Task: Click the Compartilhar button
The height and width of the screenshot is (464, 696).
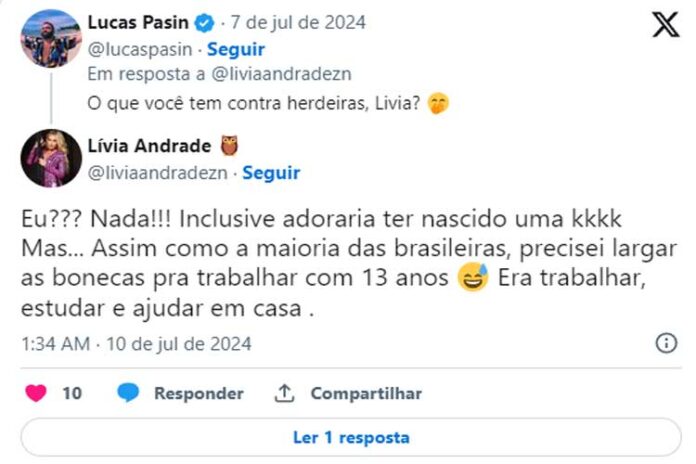Action: tap(365, 393)
